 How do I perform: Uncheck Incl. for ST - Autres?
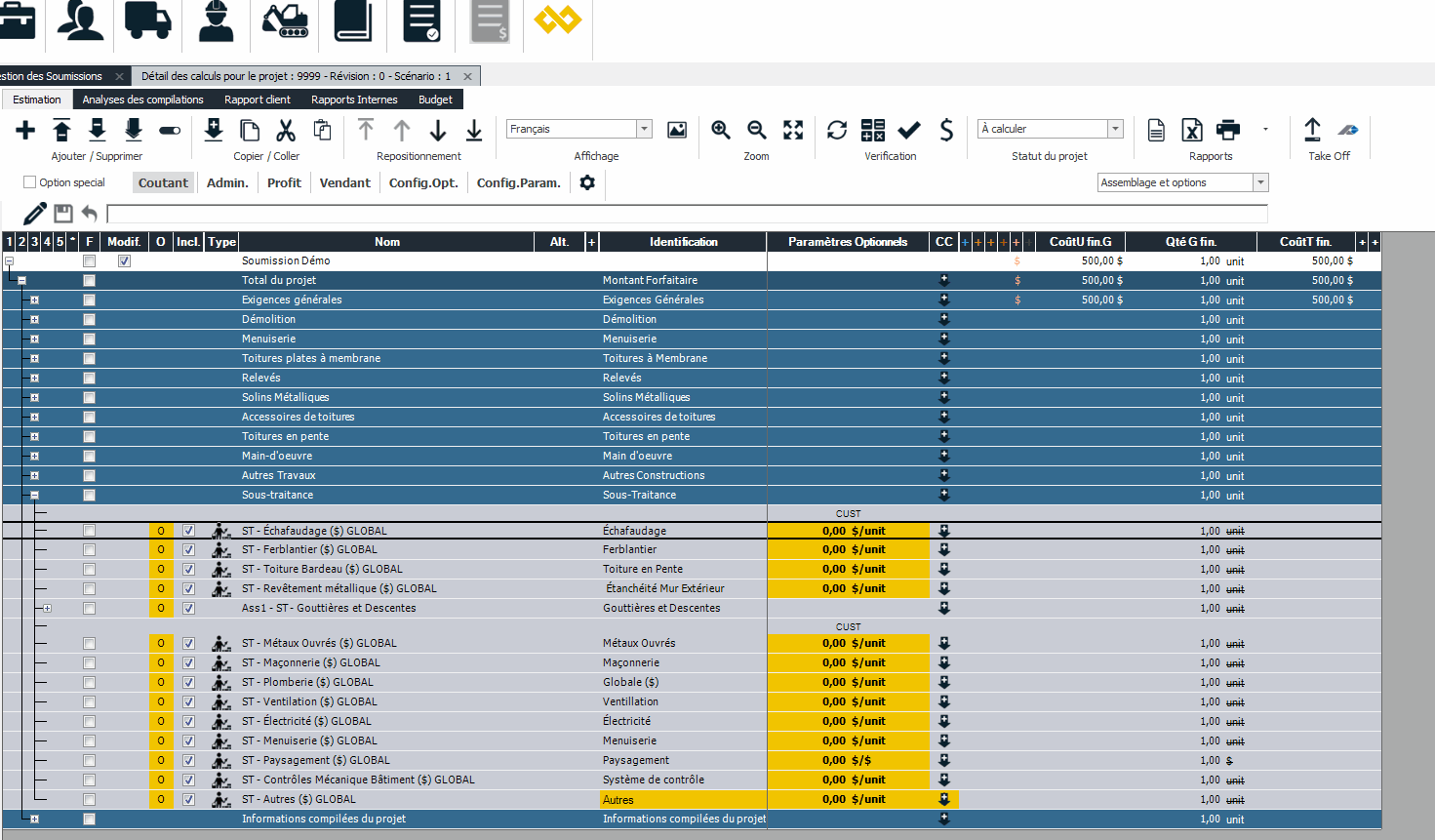188,800
